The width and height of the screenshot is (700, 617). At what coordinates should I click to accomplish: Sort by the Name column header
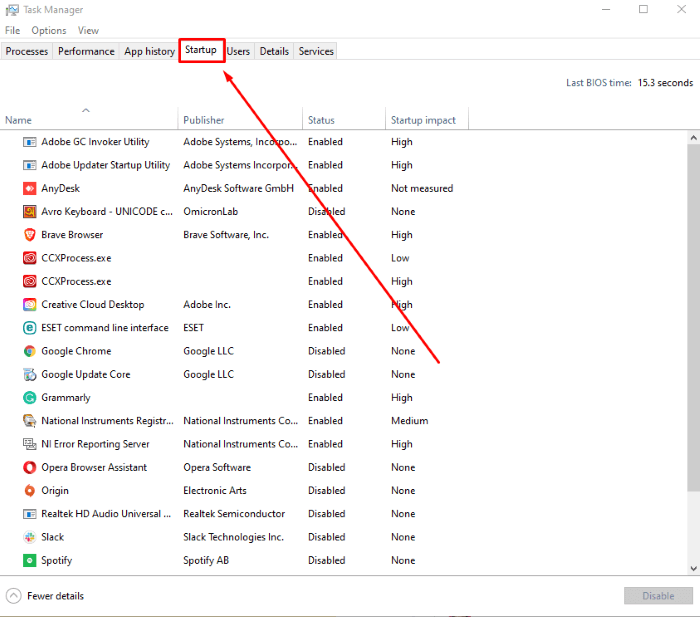point(89,118)
